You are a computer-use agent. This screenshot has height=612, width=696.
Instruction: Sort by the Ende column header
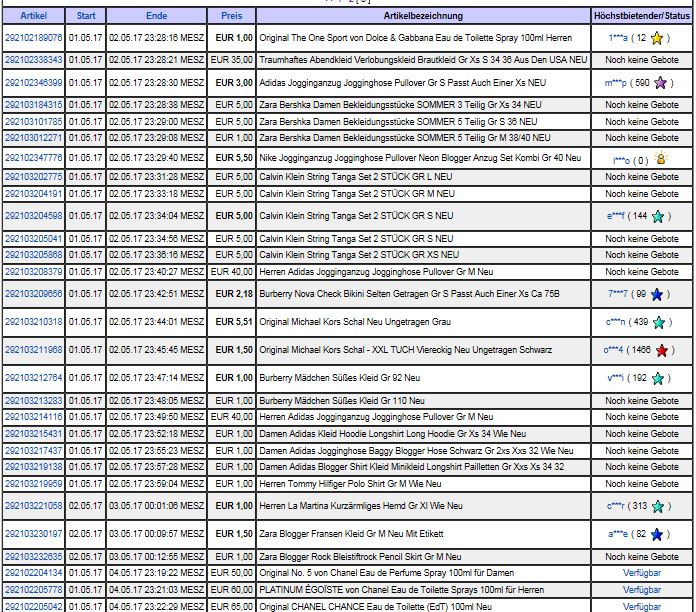156,16
